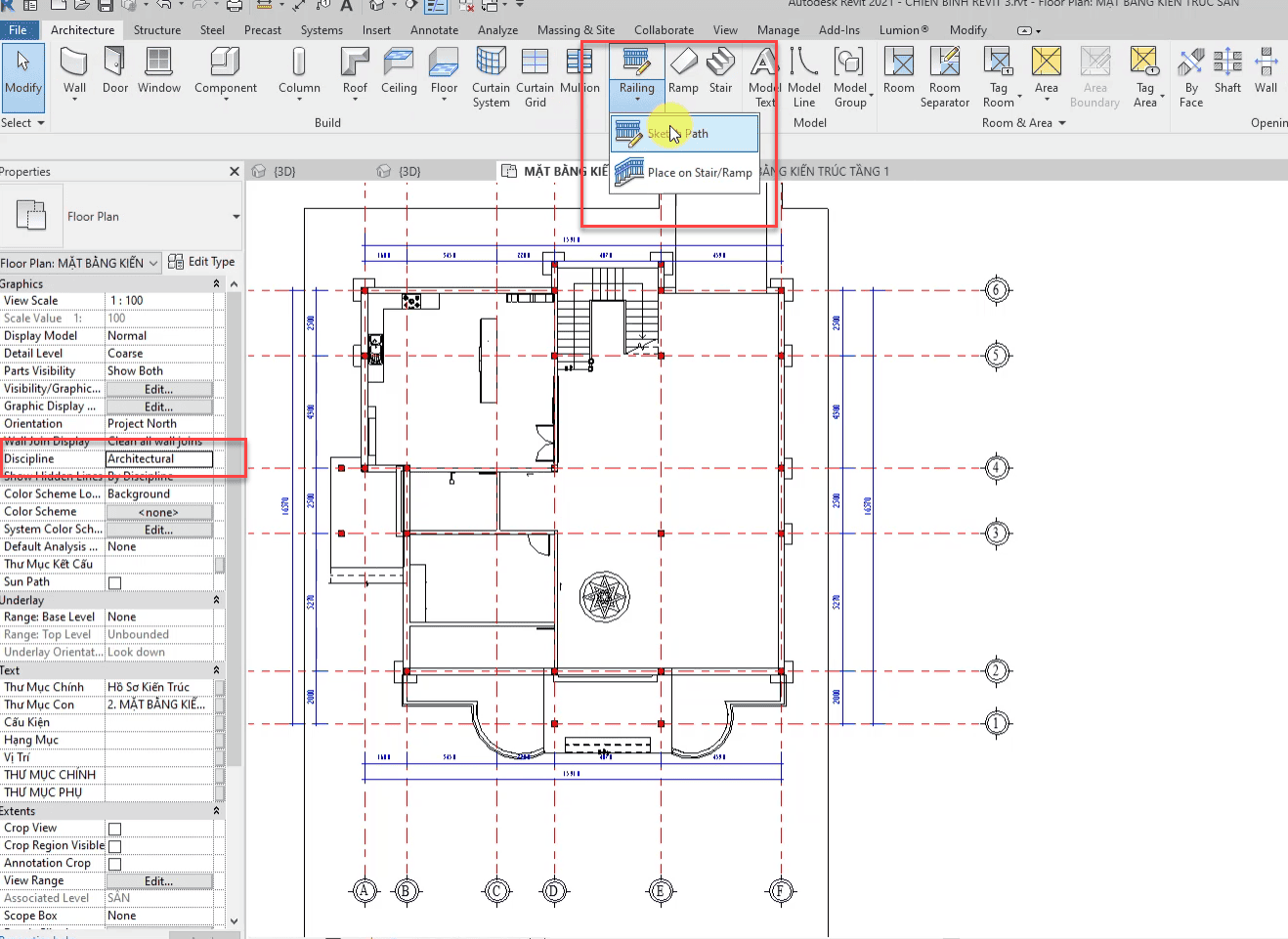This screenshot has width=1288, height=939.
Task: Switch to the Collaborate ribbon tab
Action: (664, 30)
